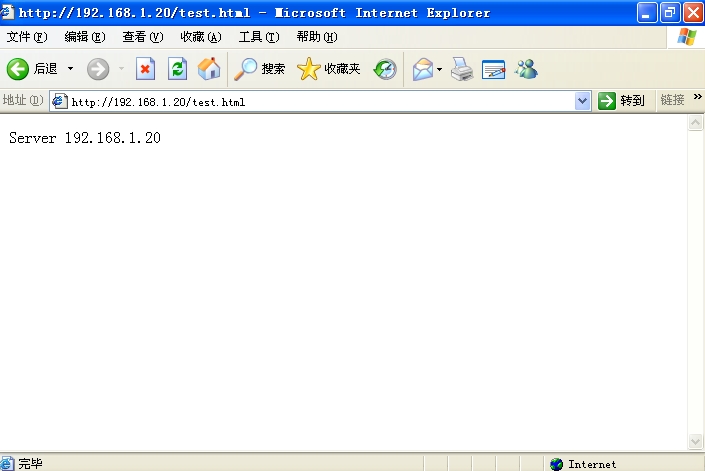The height and width of the screenshot is (471, 705).
Task: Open the Search (搜索) magnifier pane
Action: (259, 69)
